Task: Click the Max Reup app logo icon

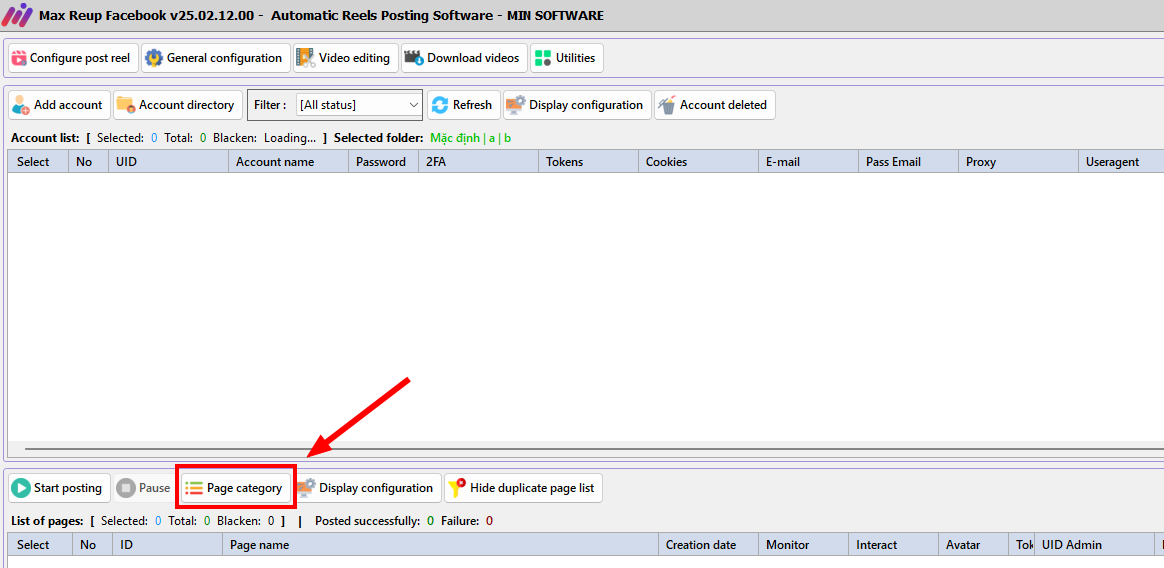Action: pos(17,15)
